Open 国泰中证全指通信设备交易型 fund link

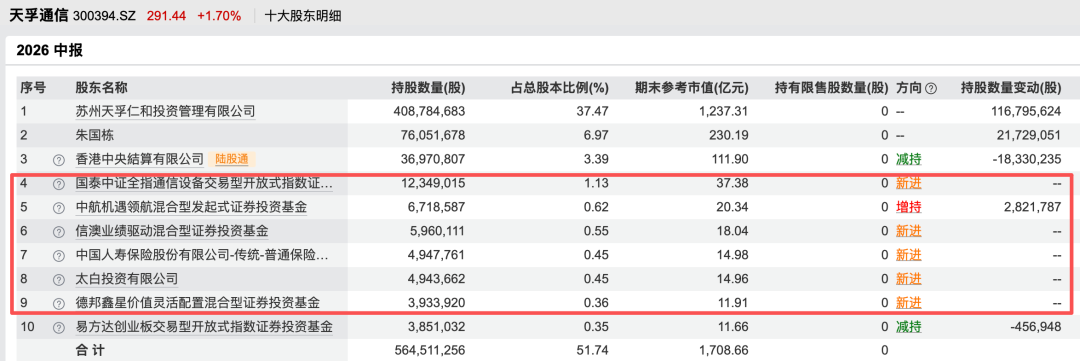204,183
